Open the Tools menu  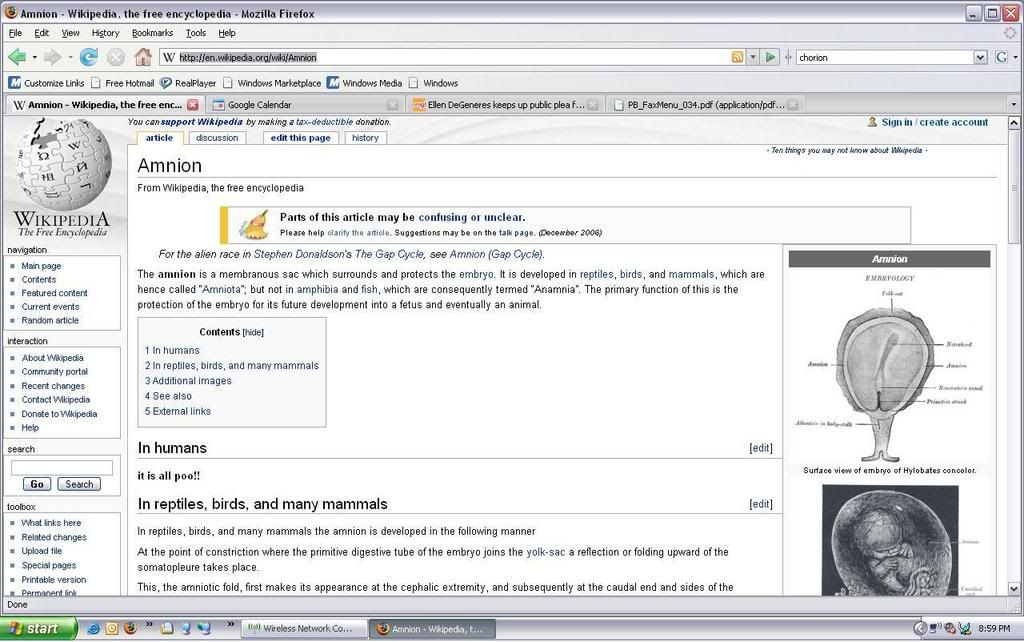pyautogui.click(x=195, y=33)
